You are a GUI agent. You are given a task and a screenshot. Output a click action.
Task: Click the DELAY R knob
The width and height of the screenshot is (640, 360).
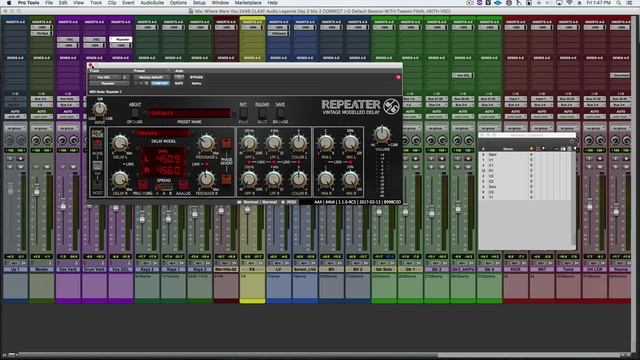point(120,179)
